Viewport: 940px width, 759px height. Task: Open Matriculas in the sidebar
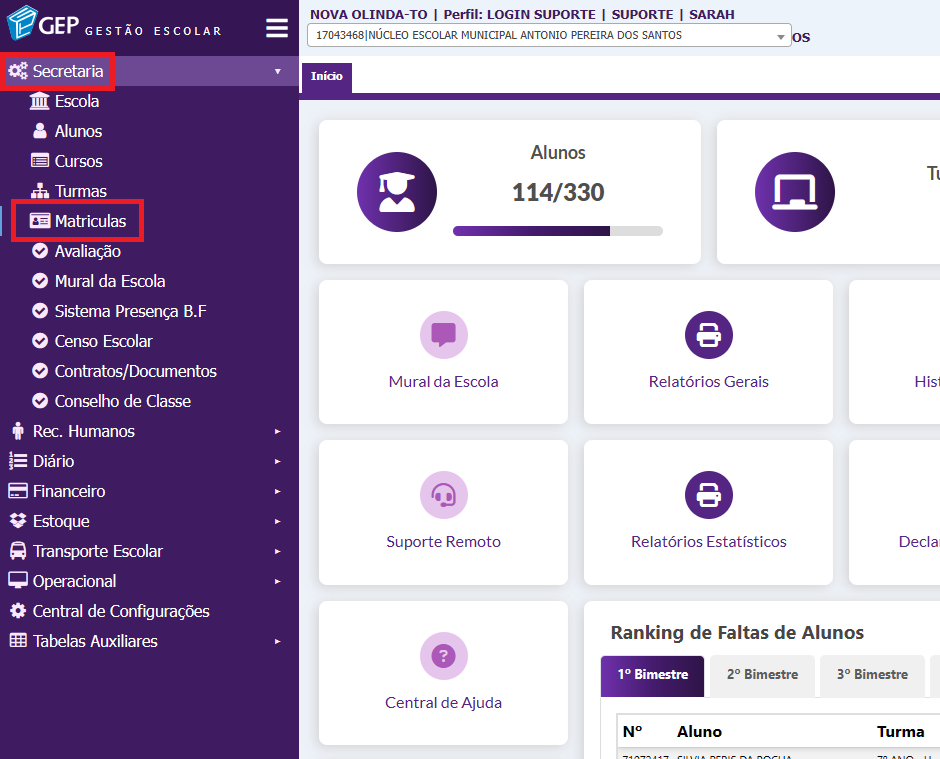pos(90,221)
